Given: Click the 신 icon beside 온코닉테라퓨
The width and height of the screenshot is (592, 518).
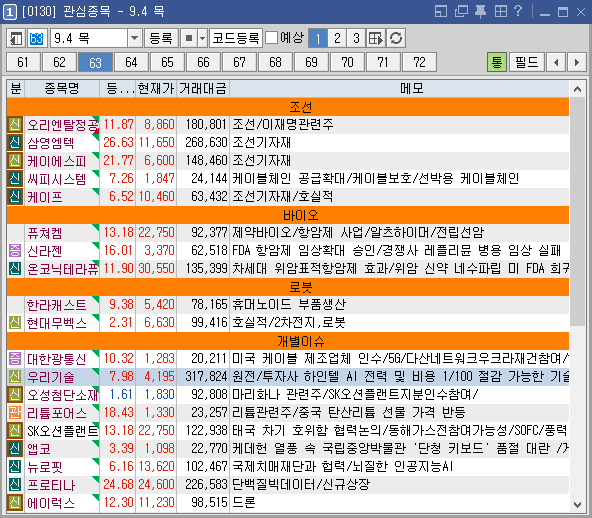Looking at the screenshot, I should click(x=15, y=269).
